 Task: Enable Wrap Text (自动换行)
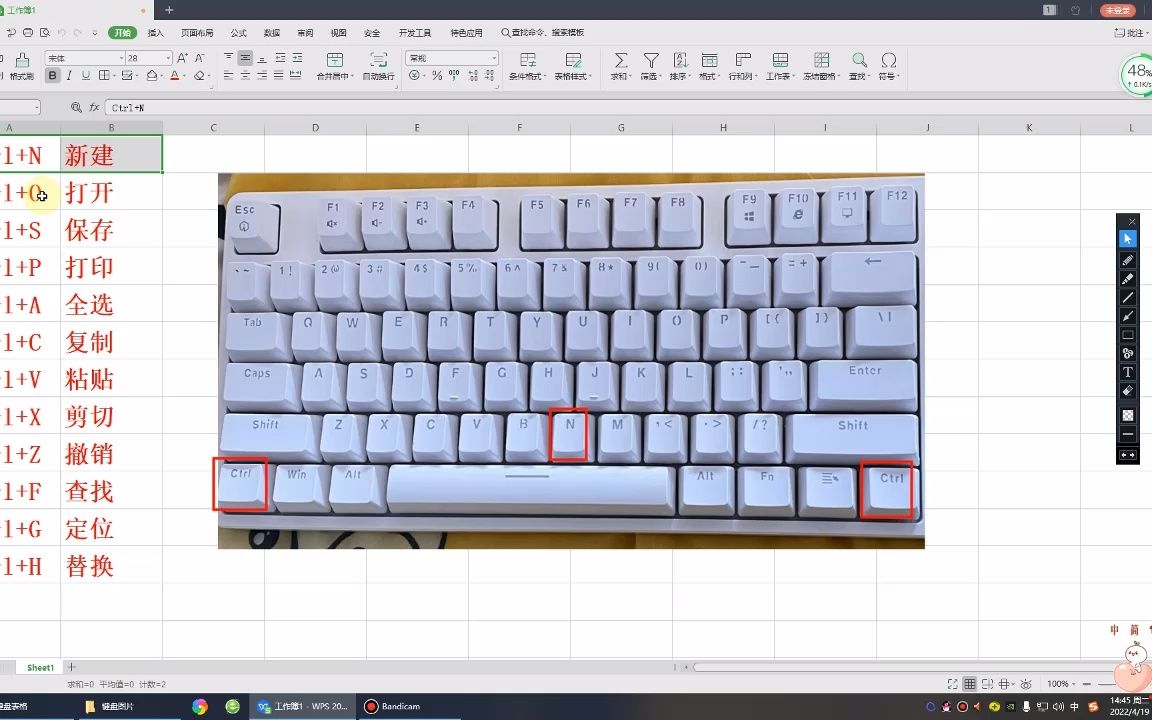378,64
